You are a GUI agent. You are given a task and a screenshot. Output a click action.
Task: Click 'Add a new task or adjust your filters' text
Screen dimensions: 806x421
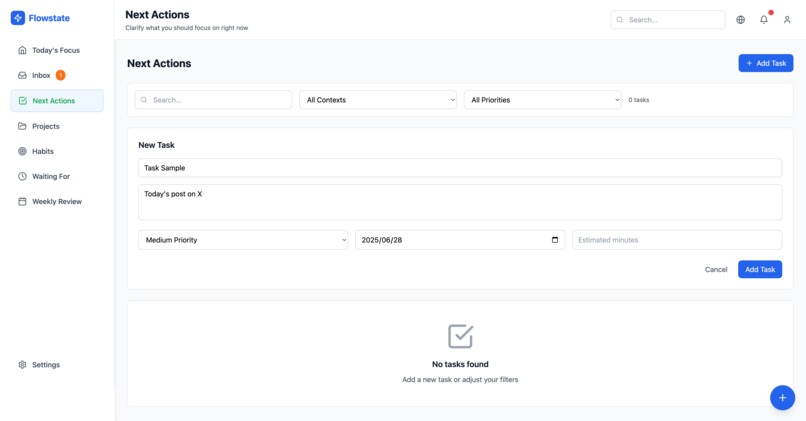[x=460, y=379]
